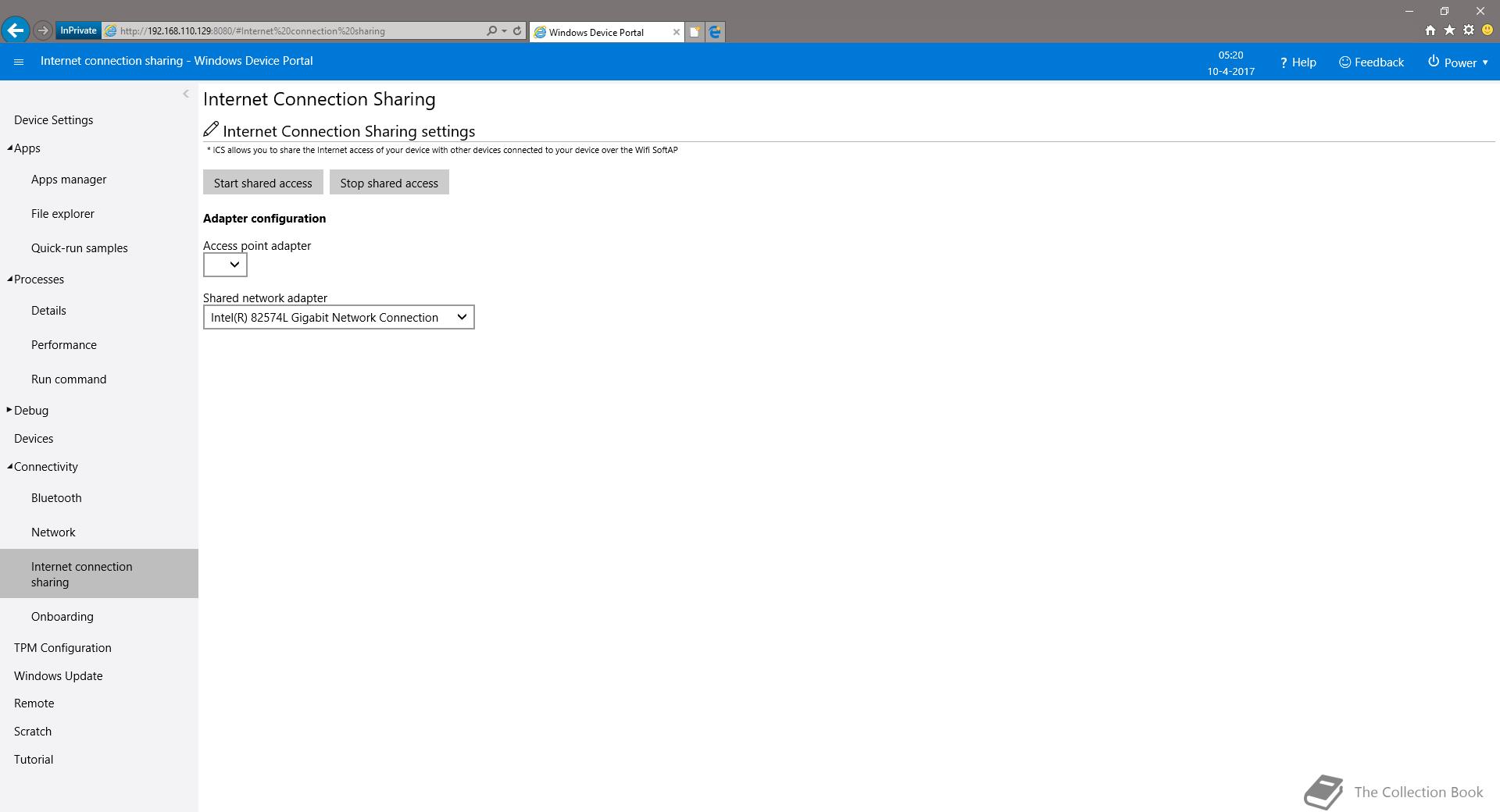Open Device Settings in the sidebar
The width and height of the screenshot is (1500, 812).
pos(53,120)
